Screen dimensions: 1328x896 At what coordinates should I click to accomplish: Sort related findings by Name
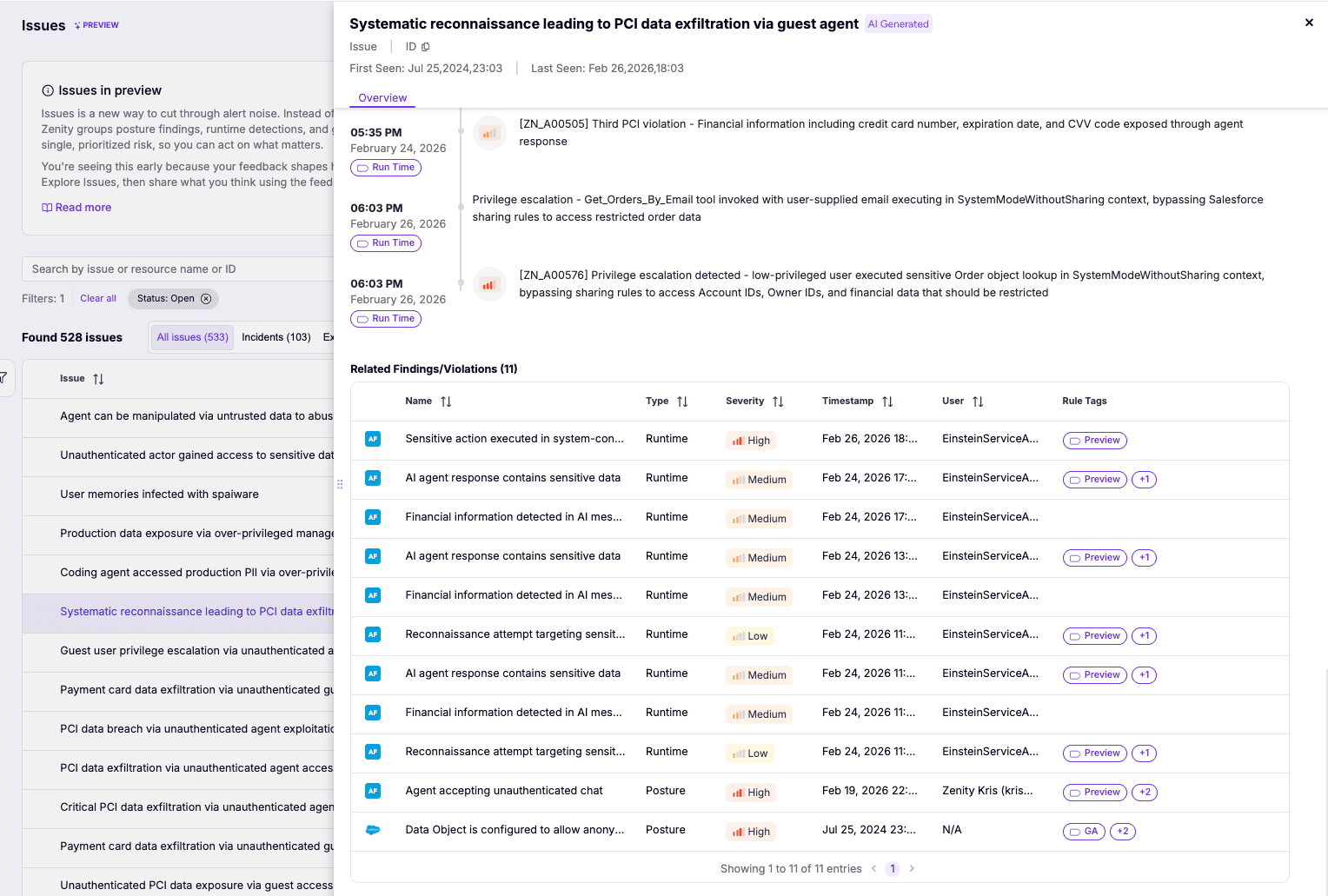pos(446,402)
